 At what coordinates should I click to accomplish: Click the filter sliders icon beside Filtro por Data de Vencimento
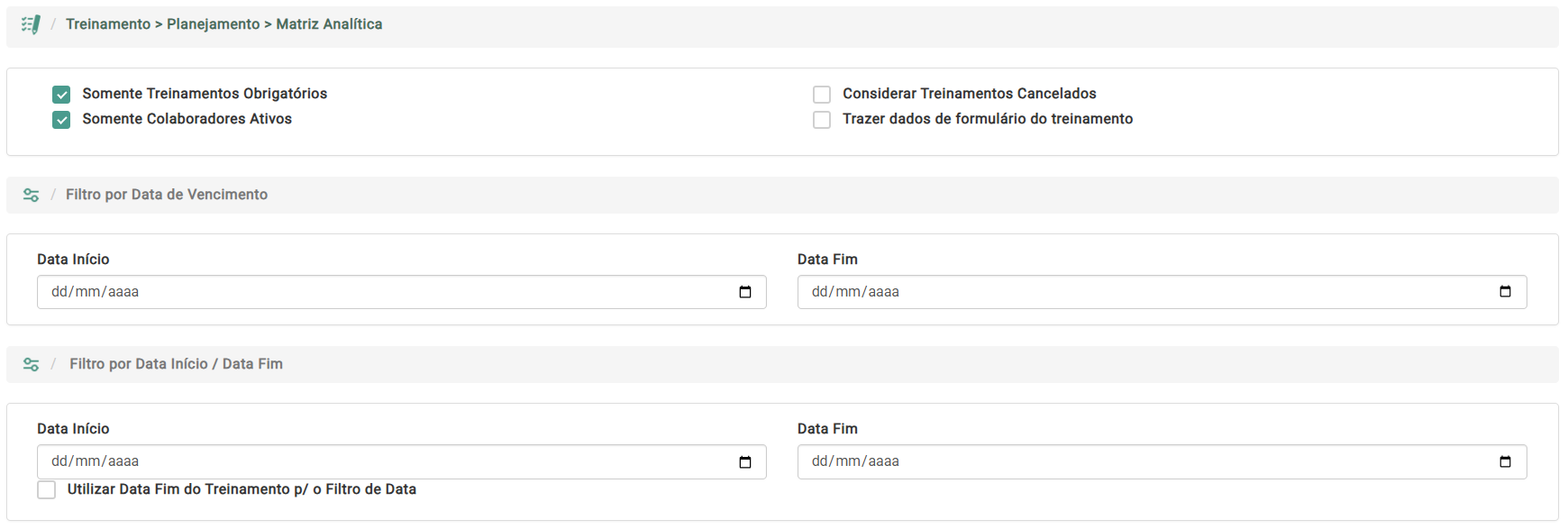pyautogui.click(x=31, y=195)
